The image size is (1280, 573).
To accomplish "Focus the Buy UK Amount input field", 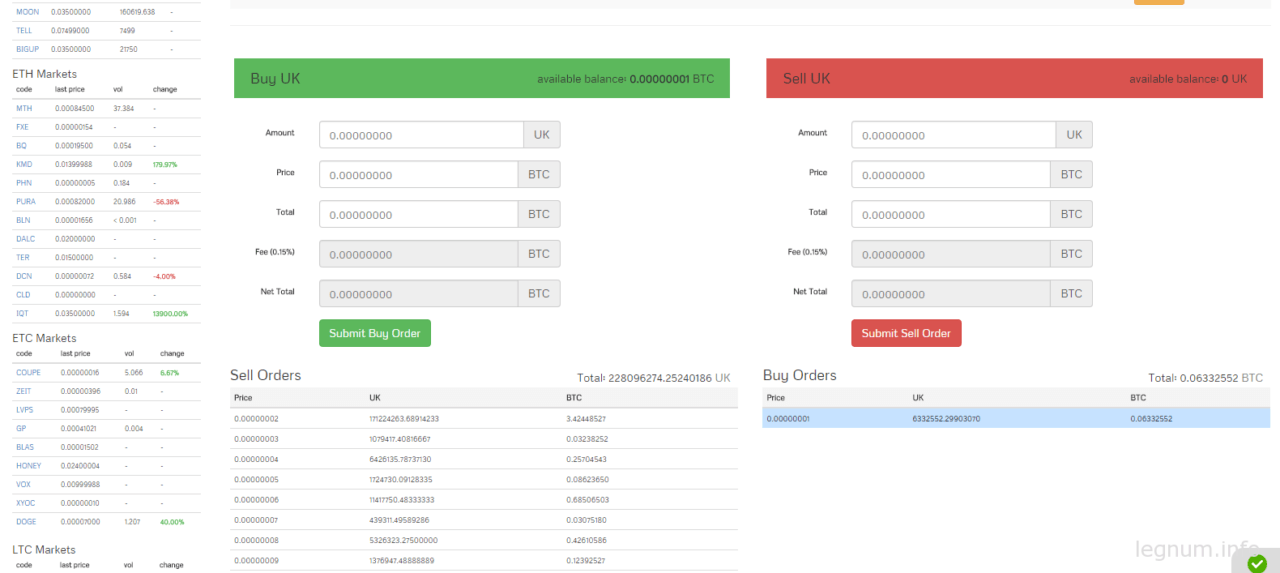I will click(x=421, y=135).
